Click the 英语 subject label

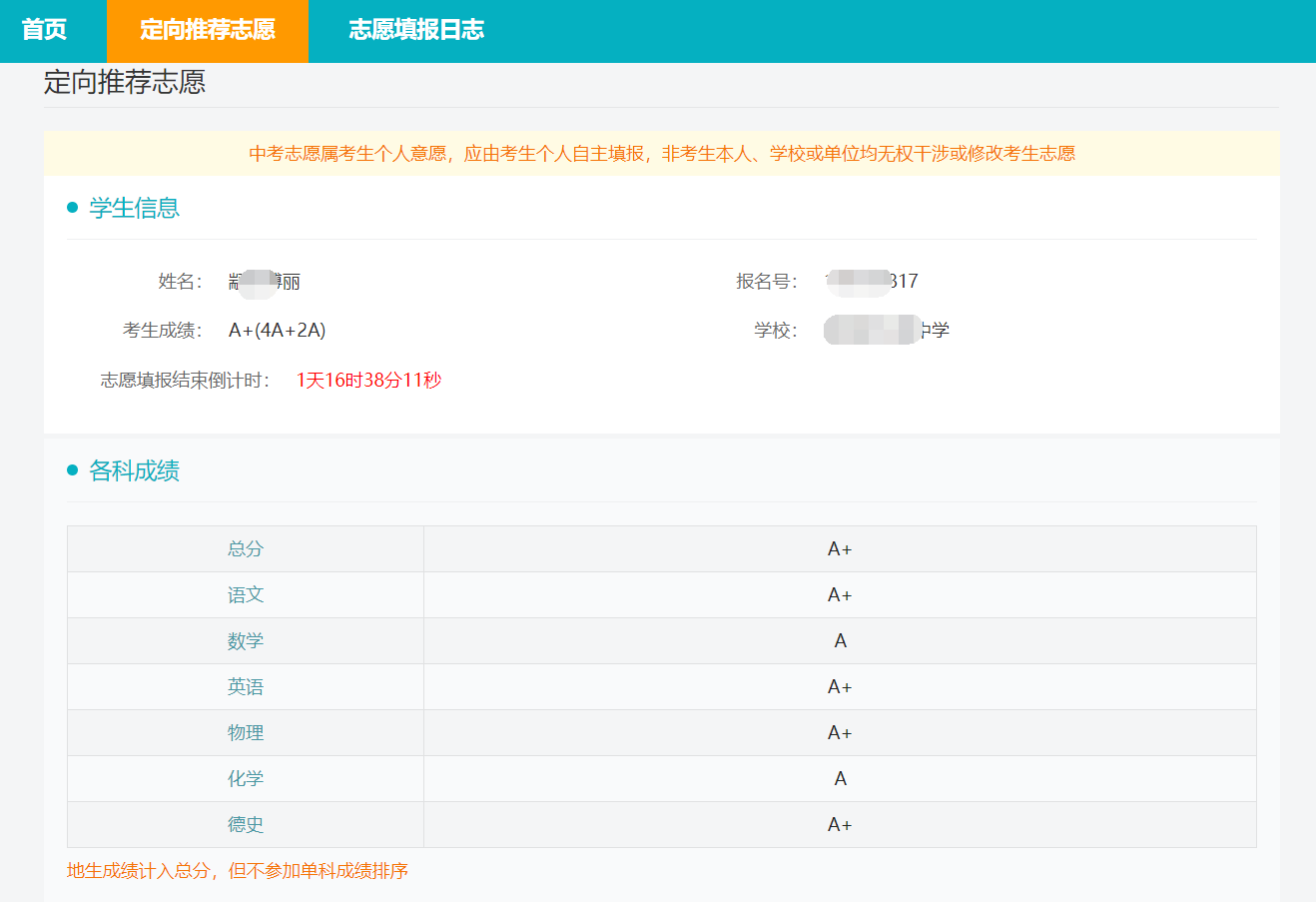point(246,687)
